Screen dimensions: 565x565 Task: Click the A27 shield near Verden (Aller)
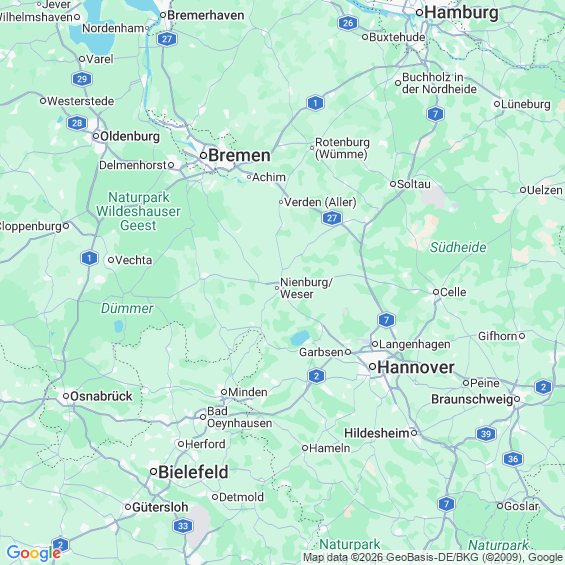[332, 218]
